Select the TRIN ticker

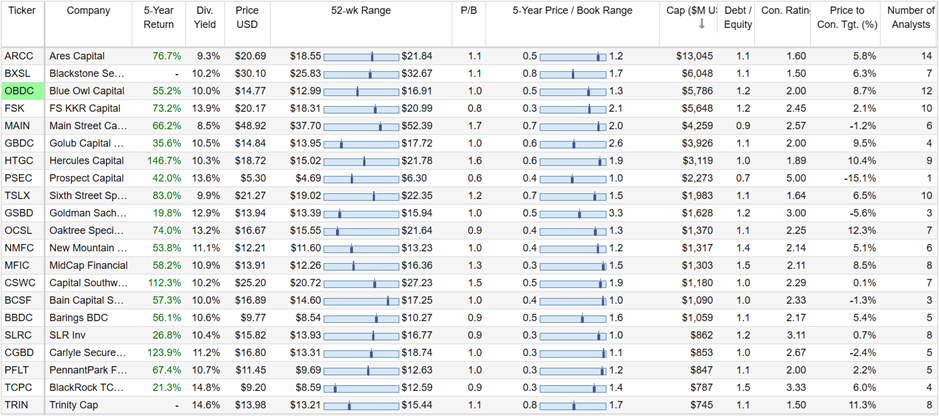point(14,406)
